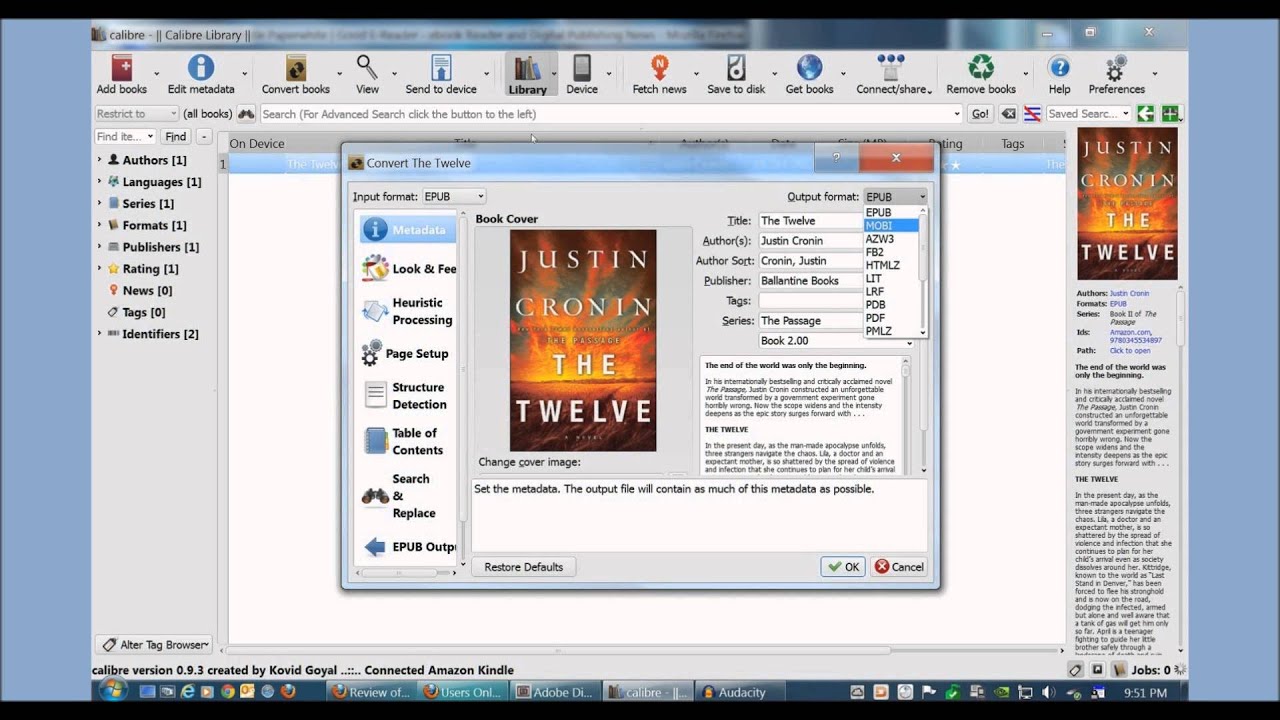Open Help from the toolbar
1280x720 pixels.
1059,68
